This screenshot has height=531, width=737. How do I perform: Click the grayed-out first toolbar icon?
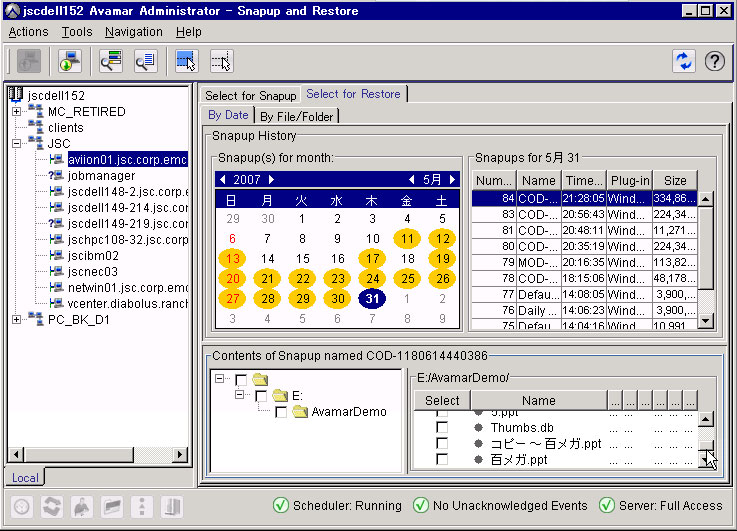[29, 61]
